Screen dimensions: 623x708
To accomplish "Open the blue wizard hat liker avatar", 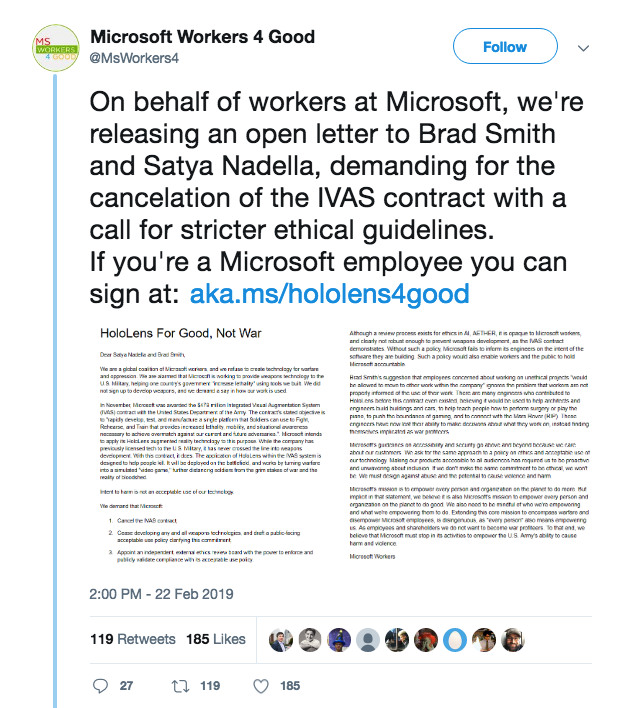I will (338, 638).
